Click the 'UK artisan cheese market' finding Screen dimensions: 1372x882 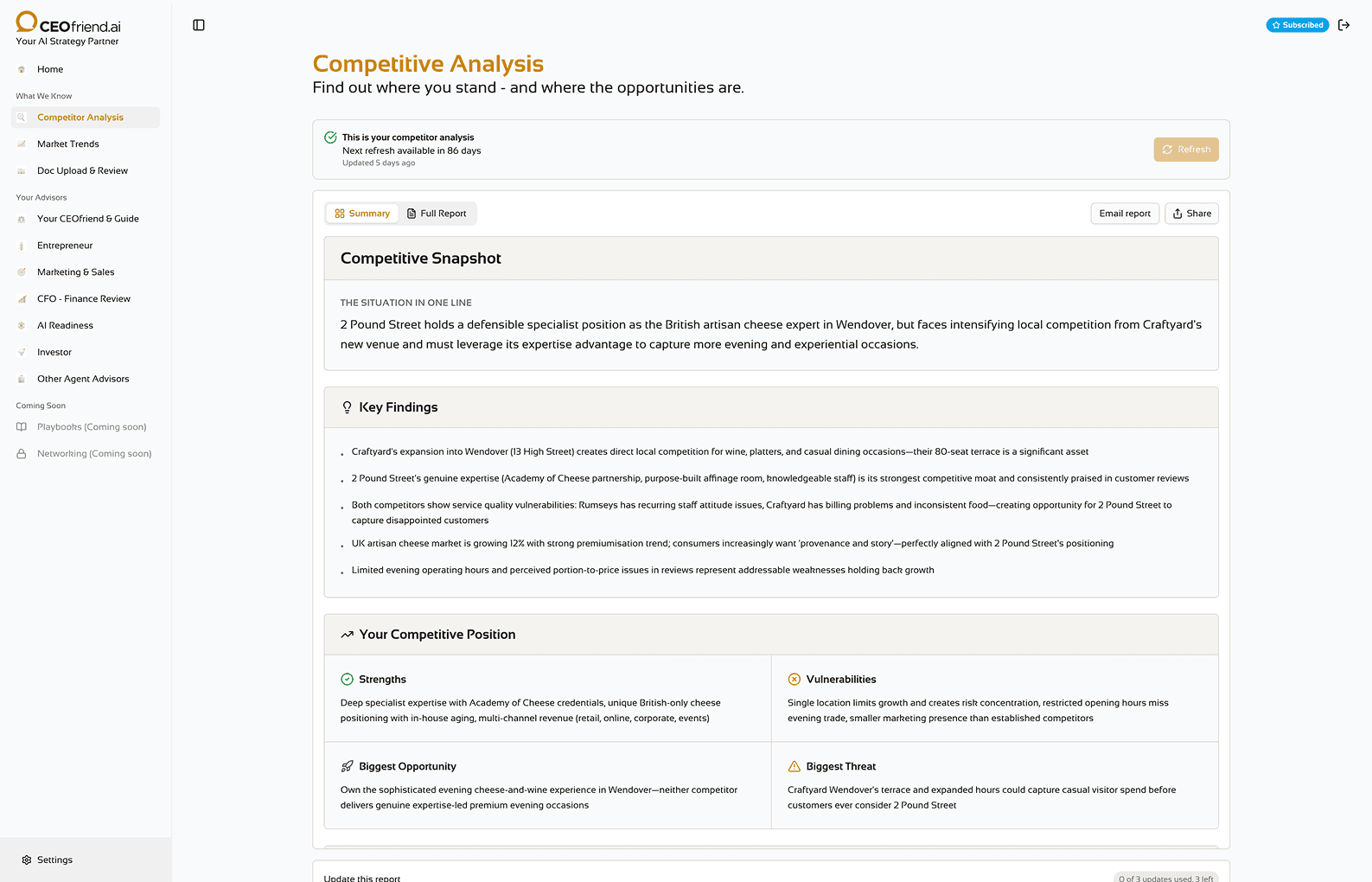pyautogui.click(x=732, y=544)
